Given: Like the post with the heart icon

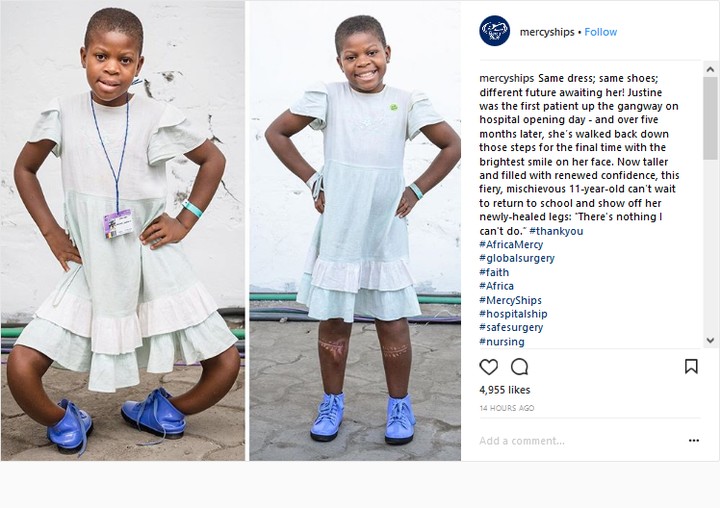Looking at the screenshot, I should pos(489,367).
